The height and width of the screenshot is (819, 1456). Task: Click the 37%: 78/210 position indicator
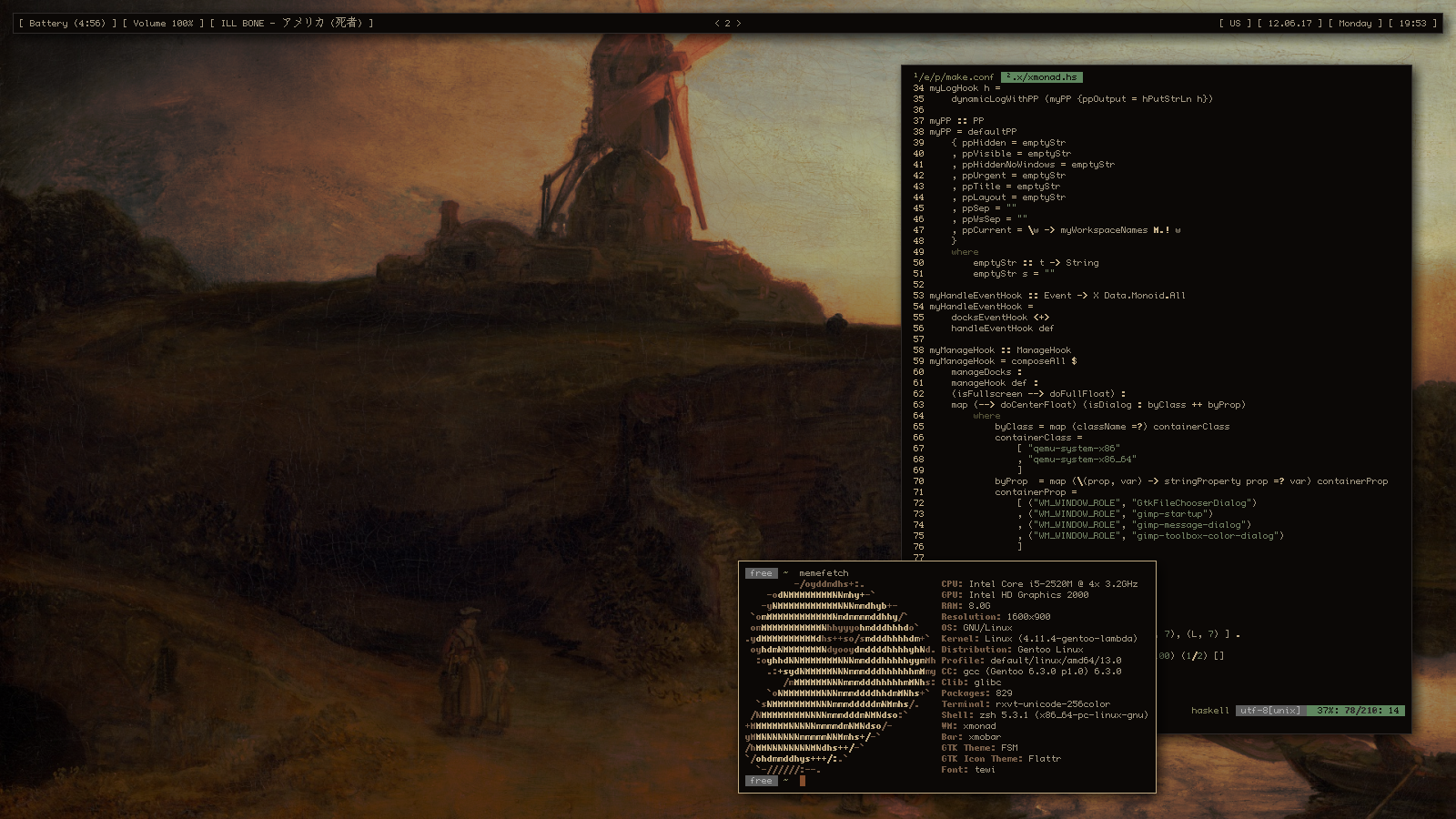[1357, 711]
